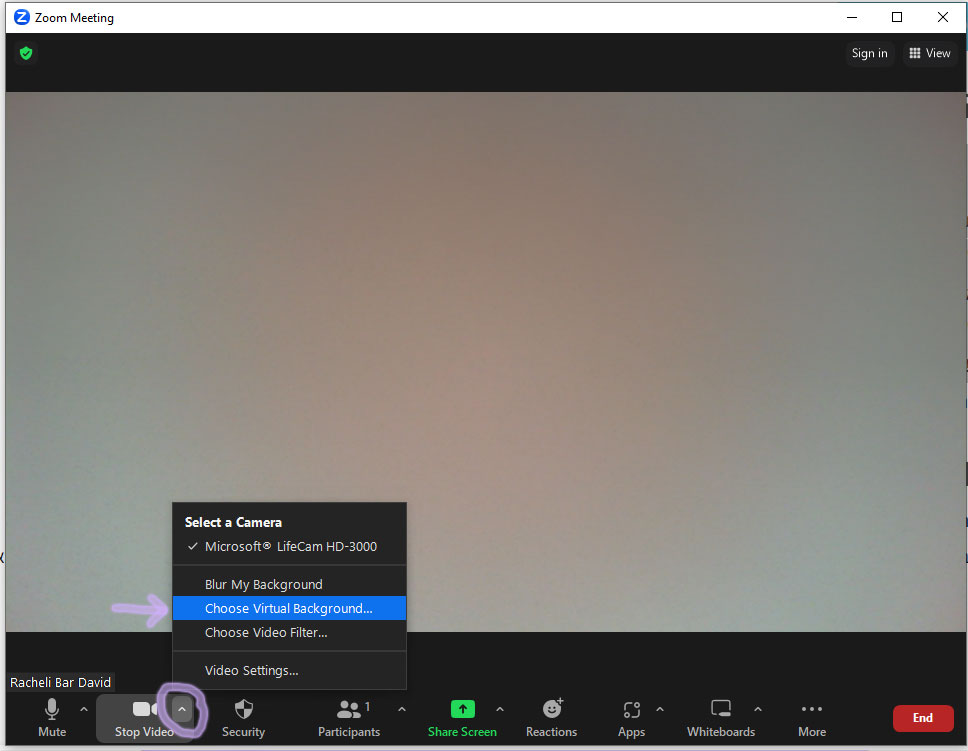This screenshot has height=751, width=968.
Task: Click the red End button
Action: click(x=923, y=718)
